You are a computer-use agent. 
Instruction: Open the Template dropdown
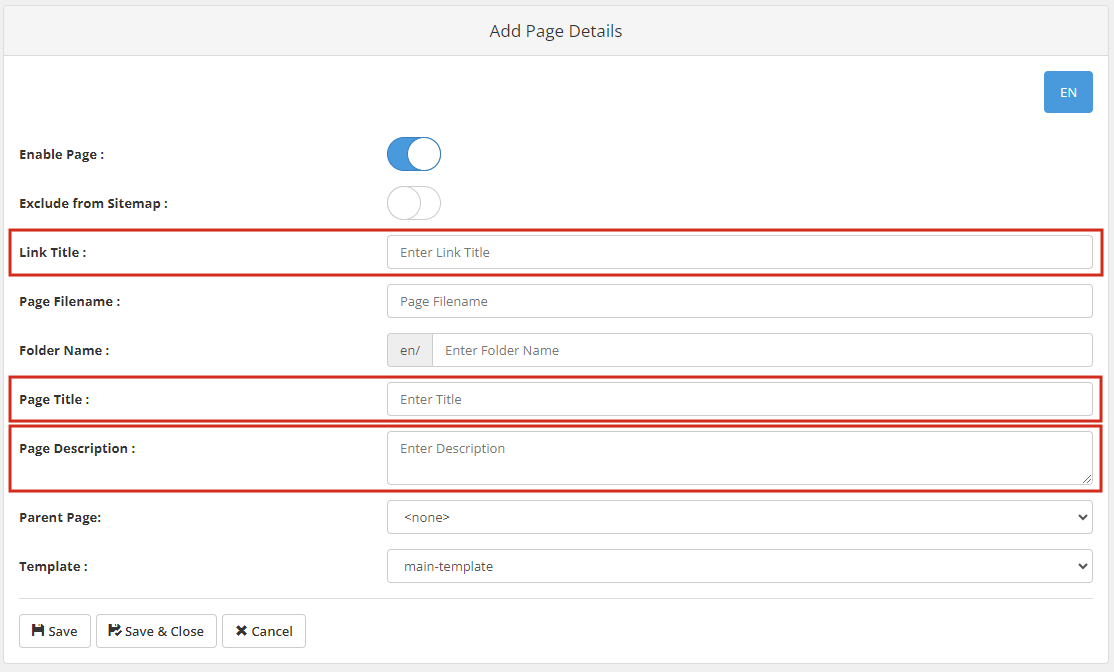pos(739,566)
